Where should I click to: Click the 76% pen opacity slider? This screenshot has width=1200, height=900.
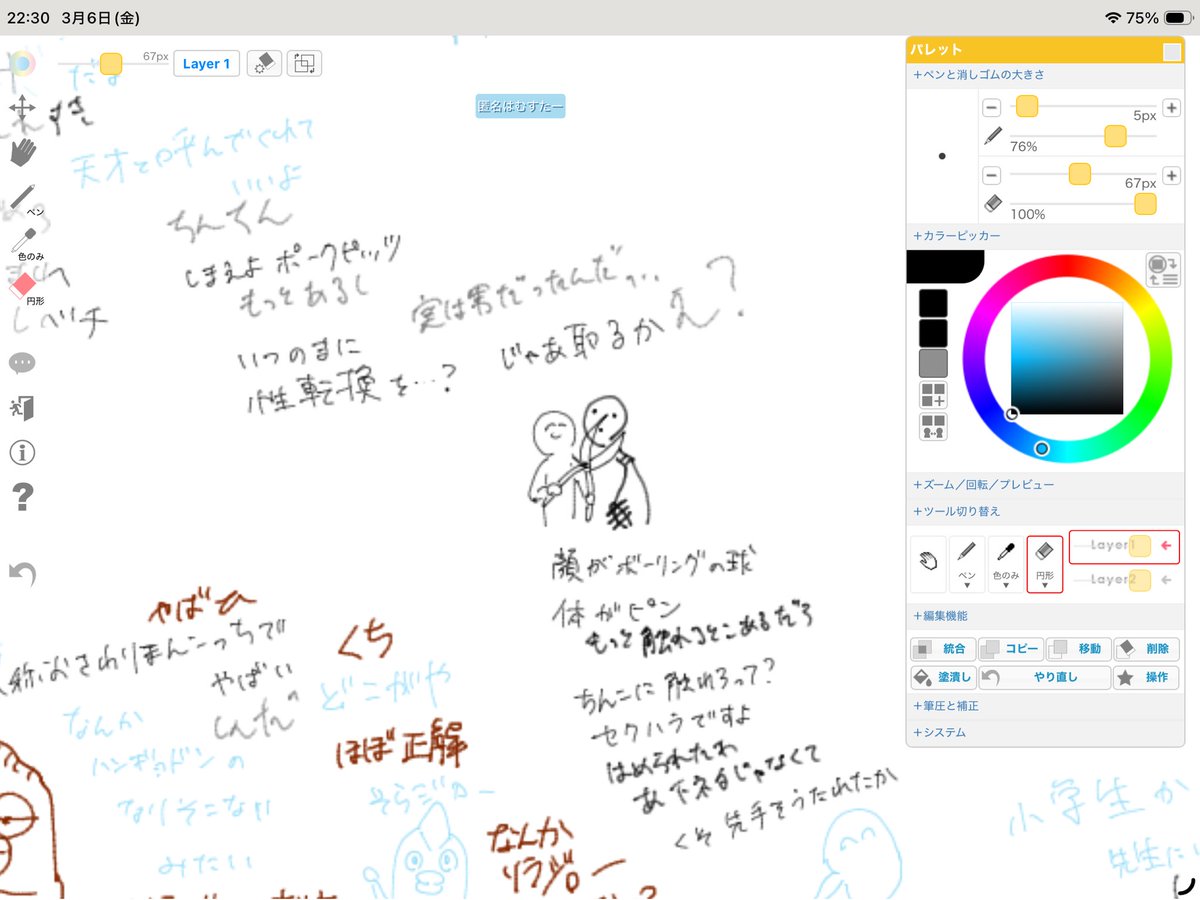[x=1115, y=136]
